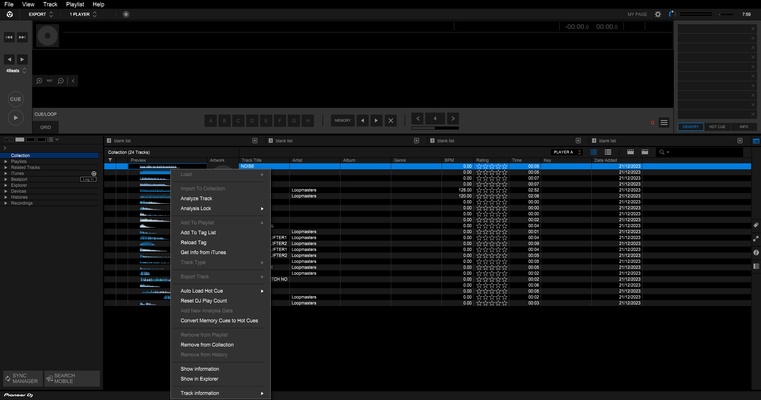Expand the Playlists tree item
Screen dimensions: 761x400
(6, 162)
